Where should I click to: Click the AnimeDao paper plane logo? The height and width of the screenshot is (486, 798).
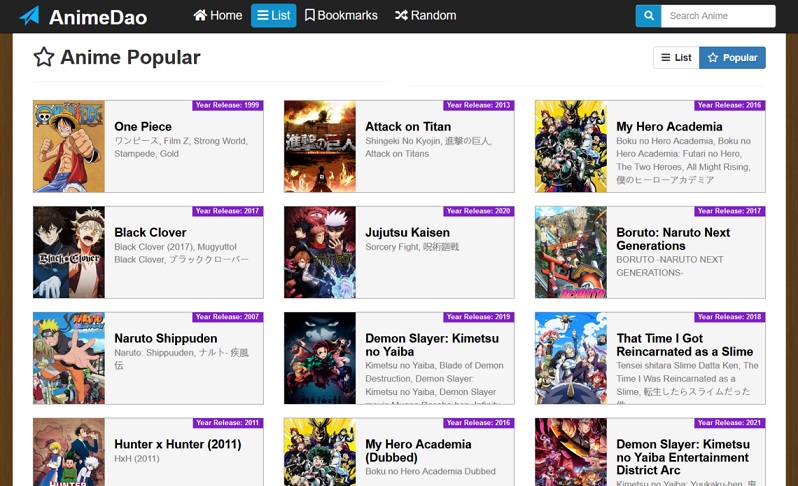coord(29,16)
